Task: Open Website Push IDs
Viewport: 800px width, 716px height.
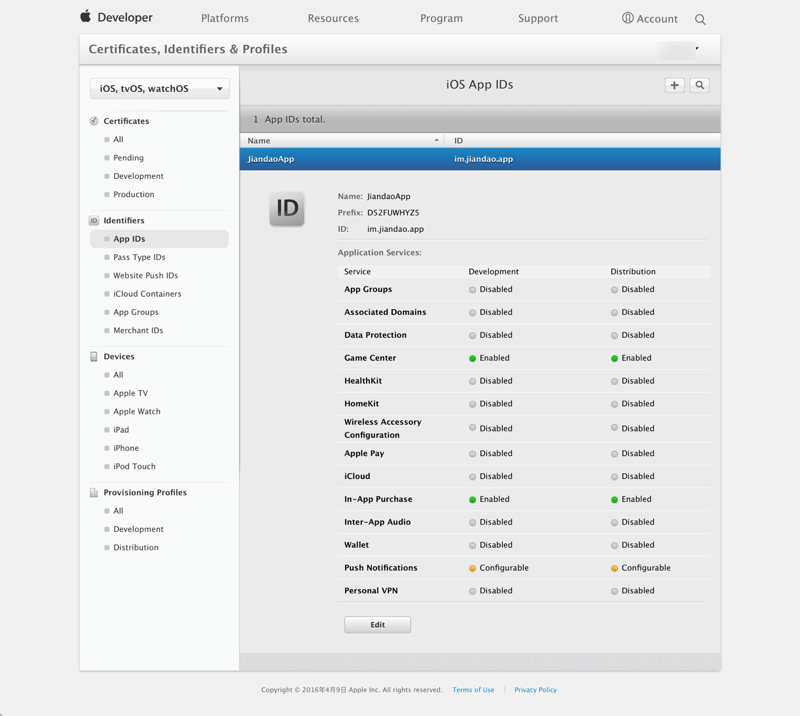Action: (145, 276)
